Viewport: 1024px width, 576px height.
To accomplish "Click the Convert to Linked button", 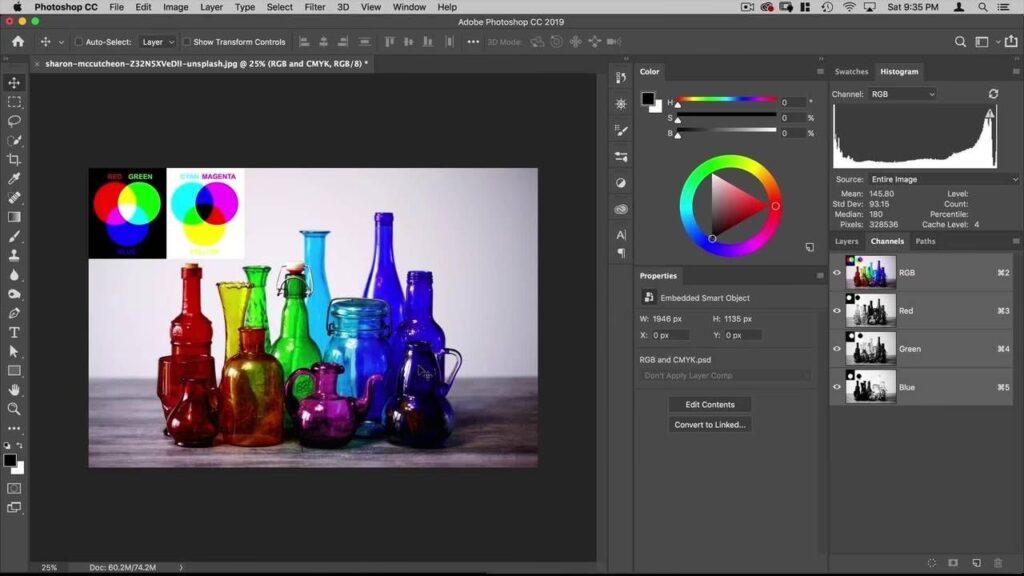I will 710,424.
